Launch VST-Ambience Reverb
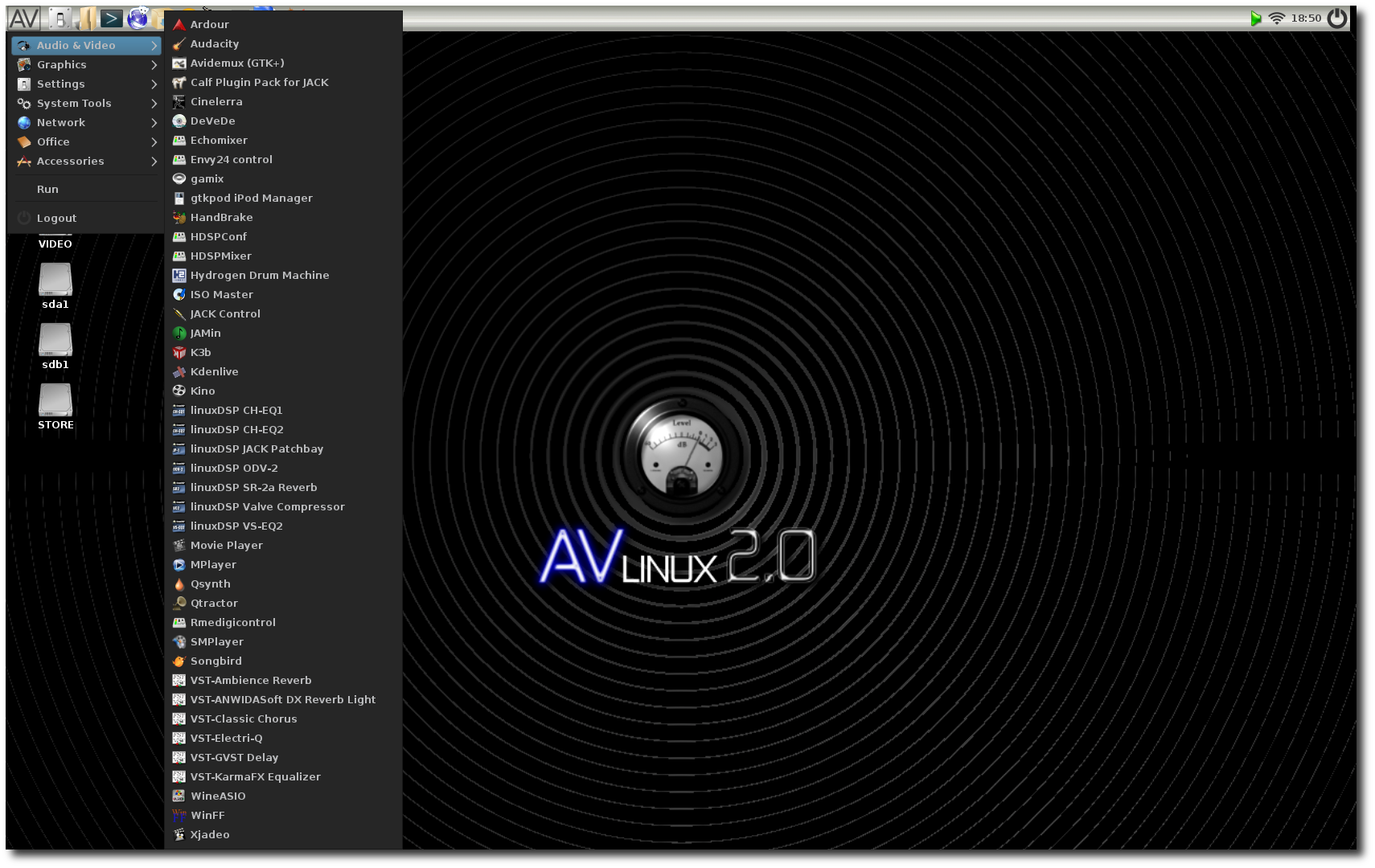This screenshot has height=868, width=1375. coord(283,681)
